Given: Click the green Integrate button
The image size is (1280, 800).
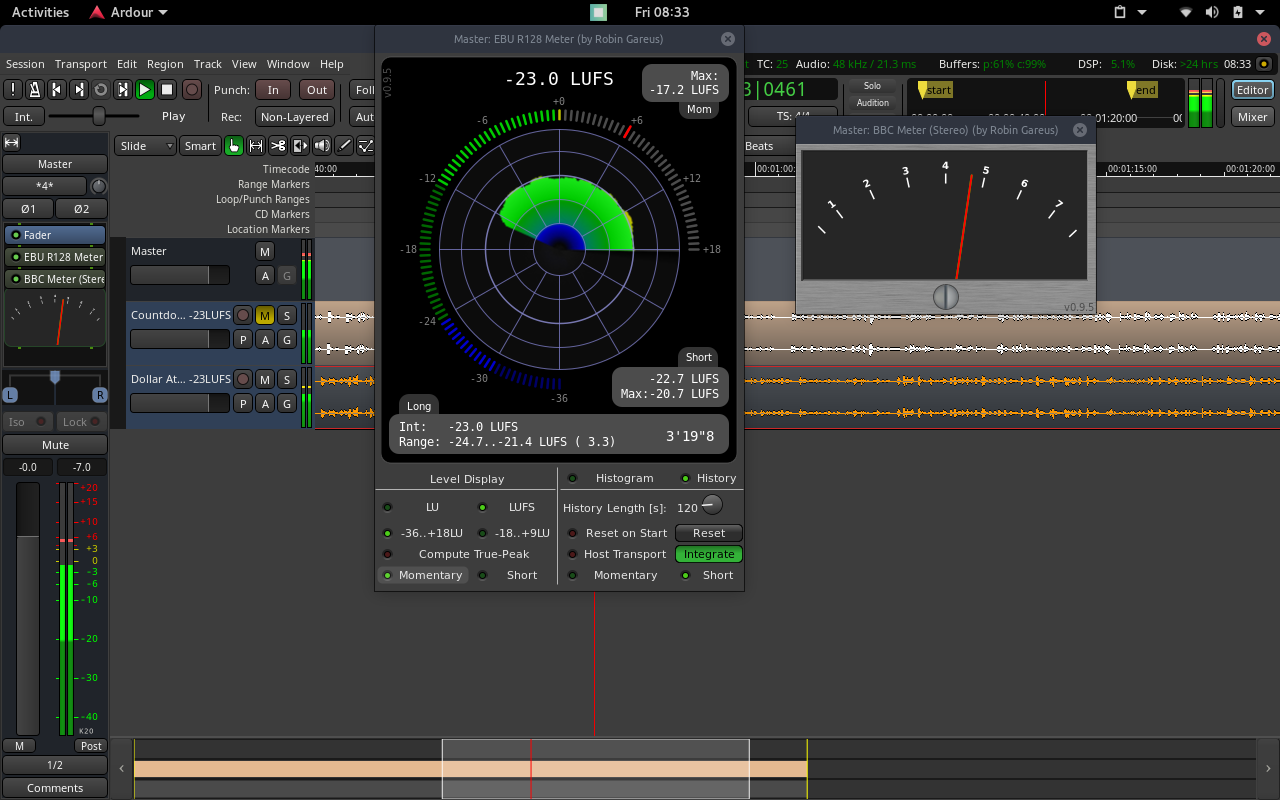Looking at the screenshot, I should (709, 554).
